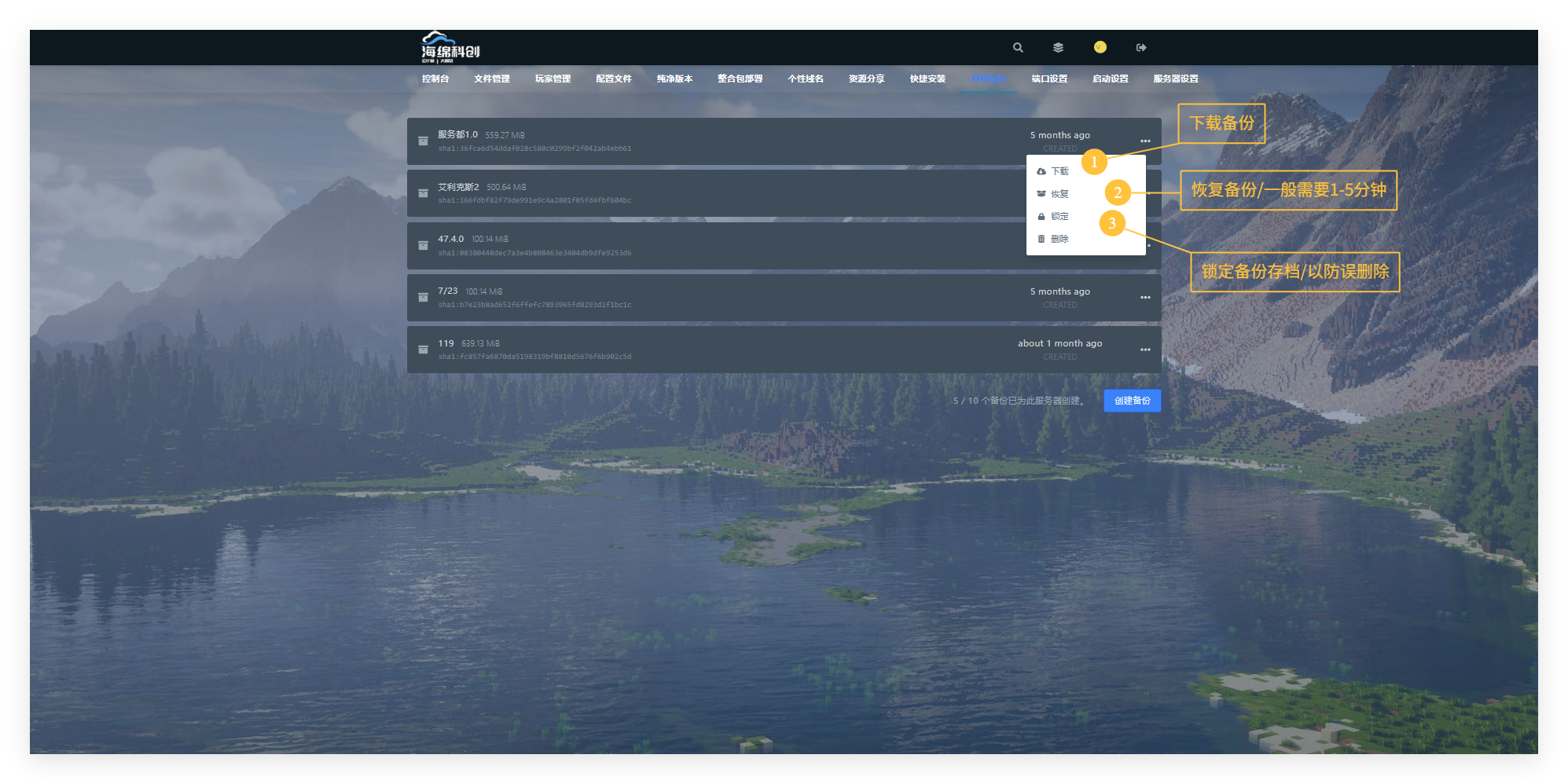This screenshot has height=784, width=1568.
Task: Switch to the 文件管理 tab
Action: [x=492, y=79]
